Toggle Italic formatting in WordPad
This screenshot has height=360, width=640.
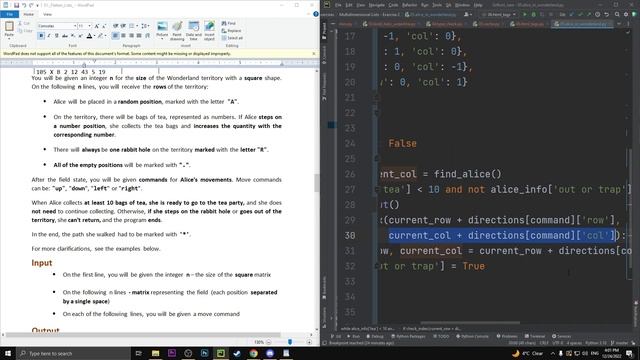click(49, 36)
